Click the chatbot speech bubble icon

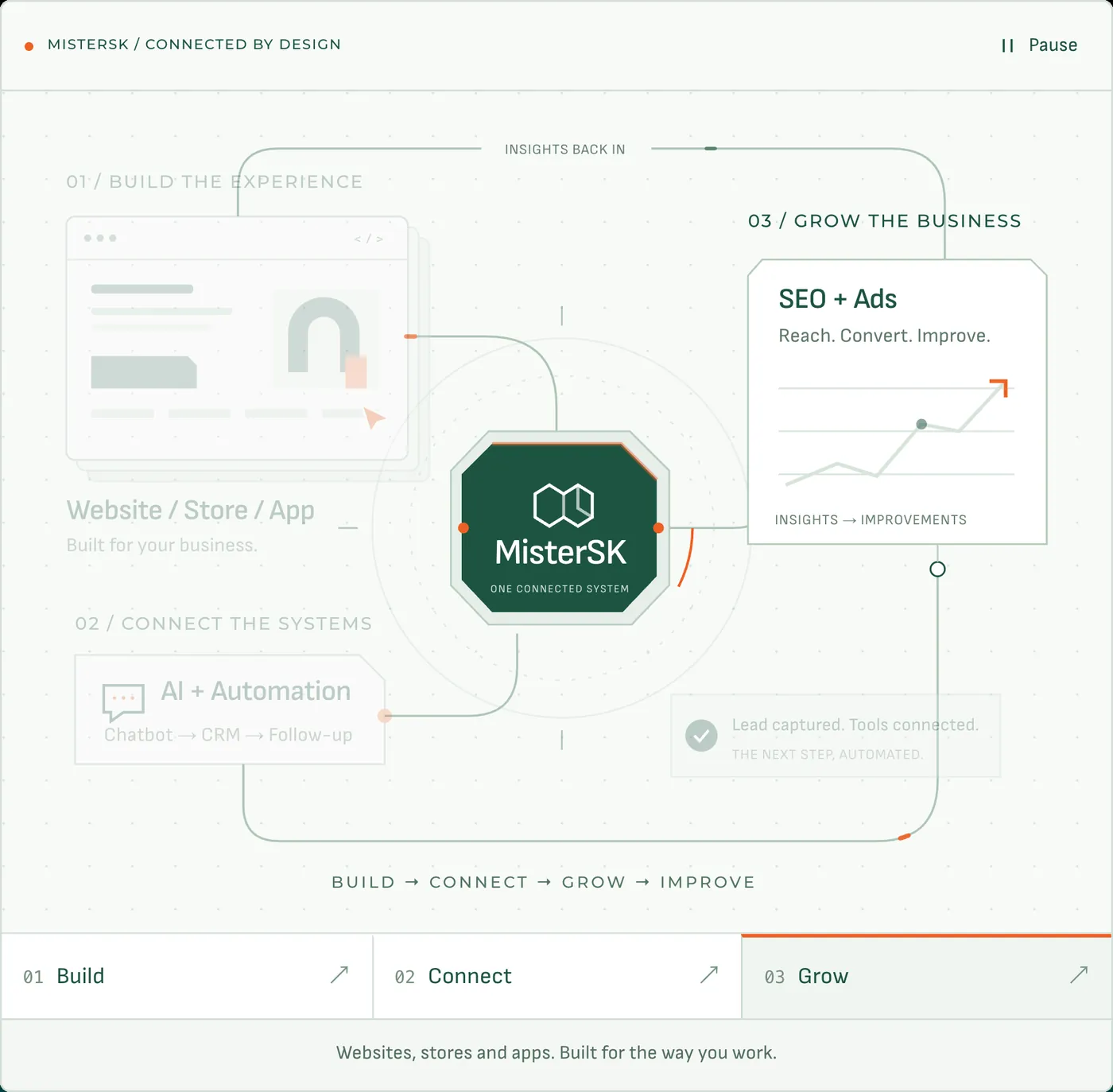123,701
